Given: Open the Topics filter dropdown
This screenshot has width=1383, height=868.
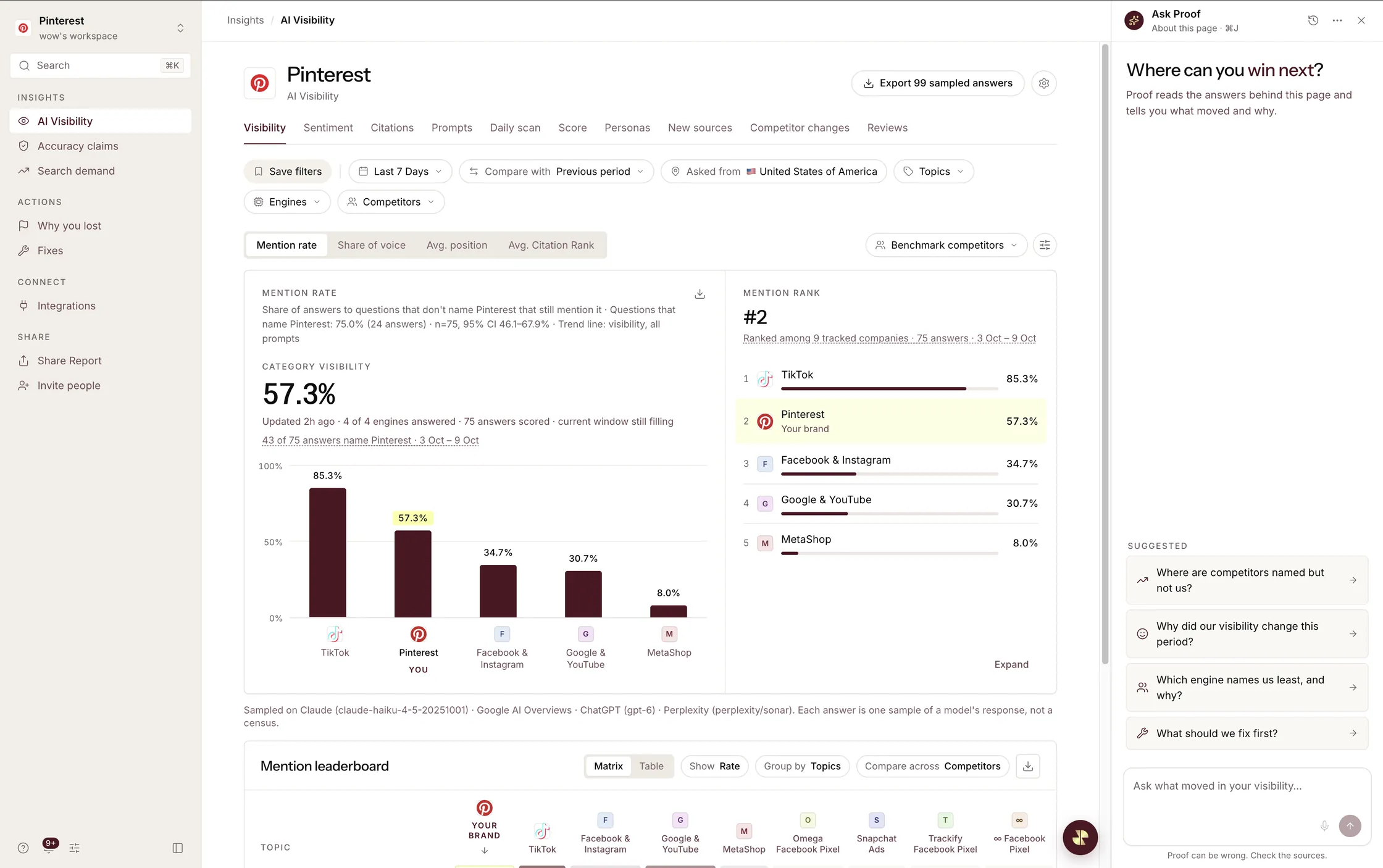Looking at the screenshot, I should pos(934,172).
